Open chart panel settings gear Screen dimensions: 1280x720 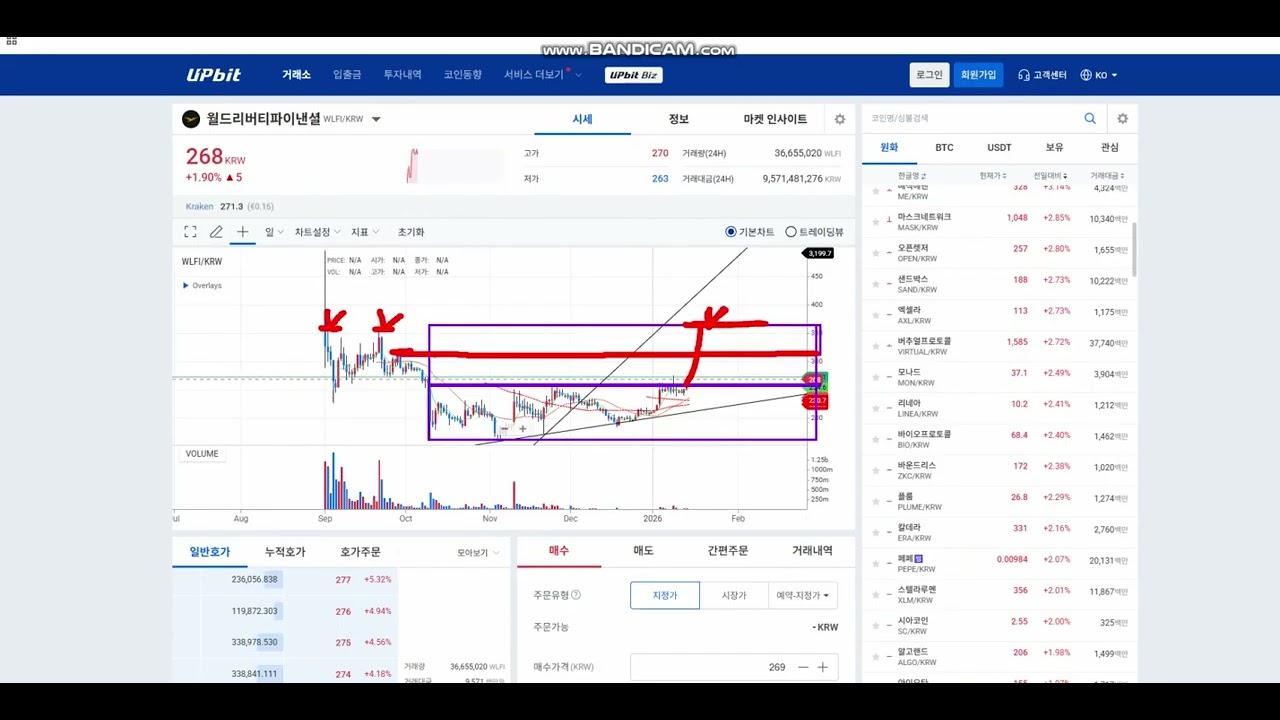point(840,119)
